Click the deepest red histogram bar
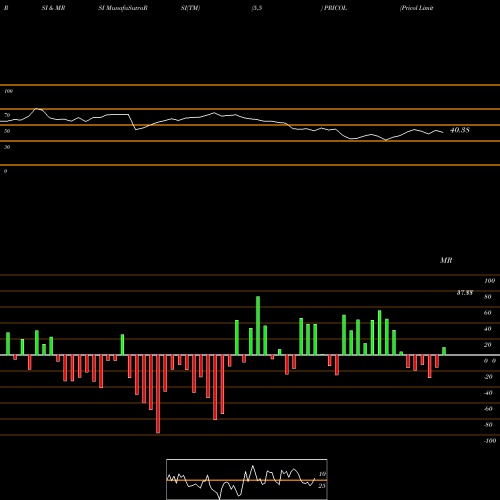 point(158,394)
